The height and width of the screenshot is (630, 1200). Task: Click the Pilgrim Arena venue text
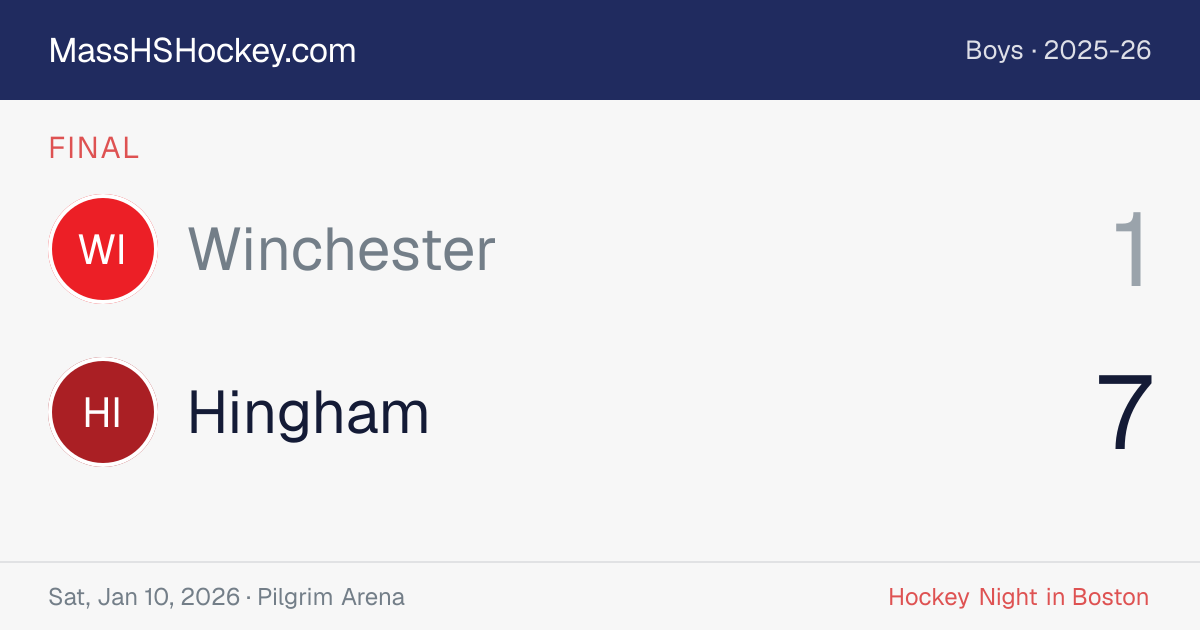pos(331,598)
